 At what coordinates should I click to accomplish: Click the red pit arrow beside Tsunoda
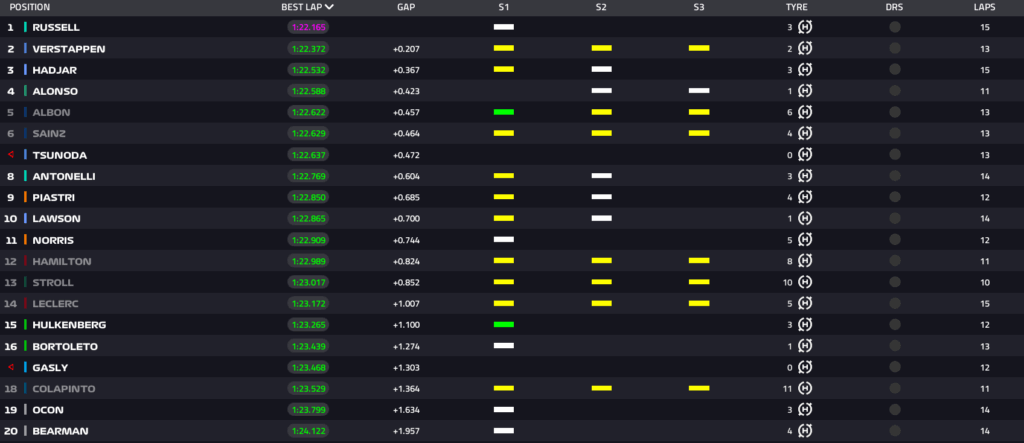11,155
